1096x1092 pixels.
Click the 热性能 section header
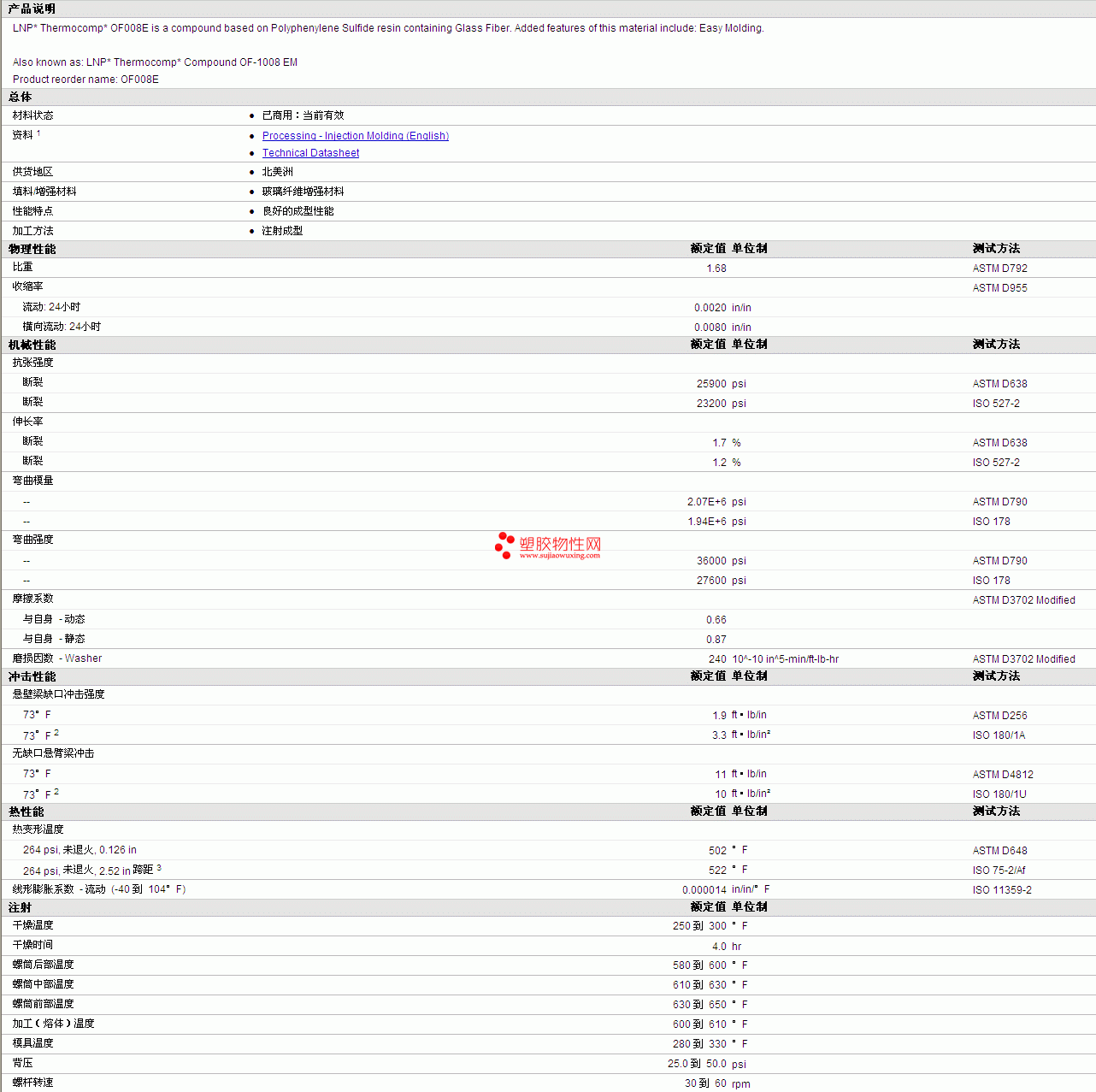[x=26, y=812]
